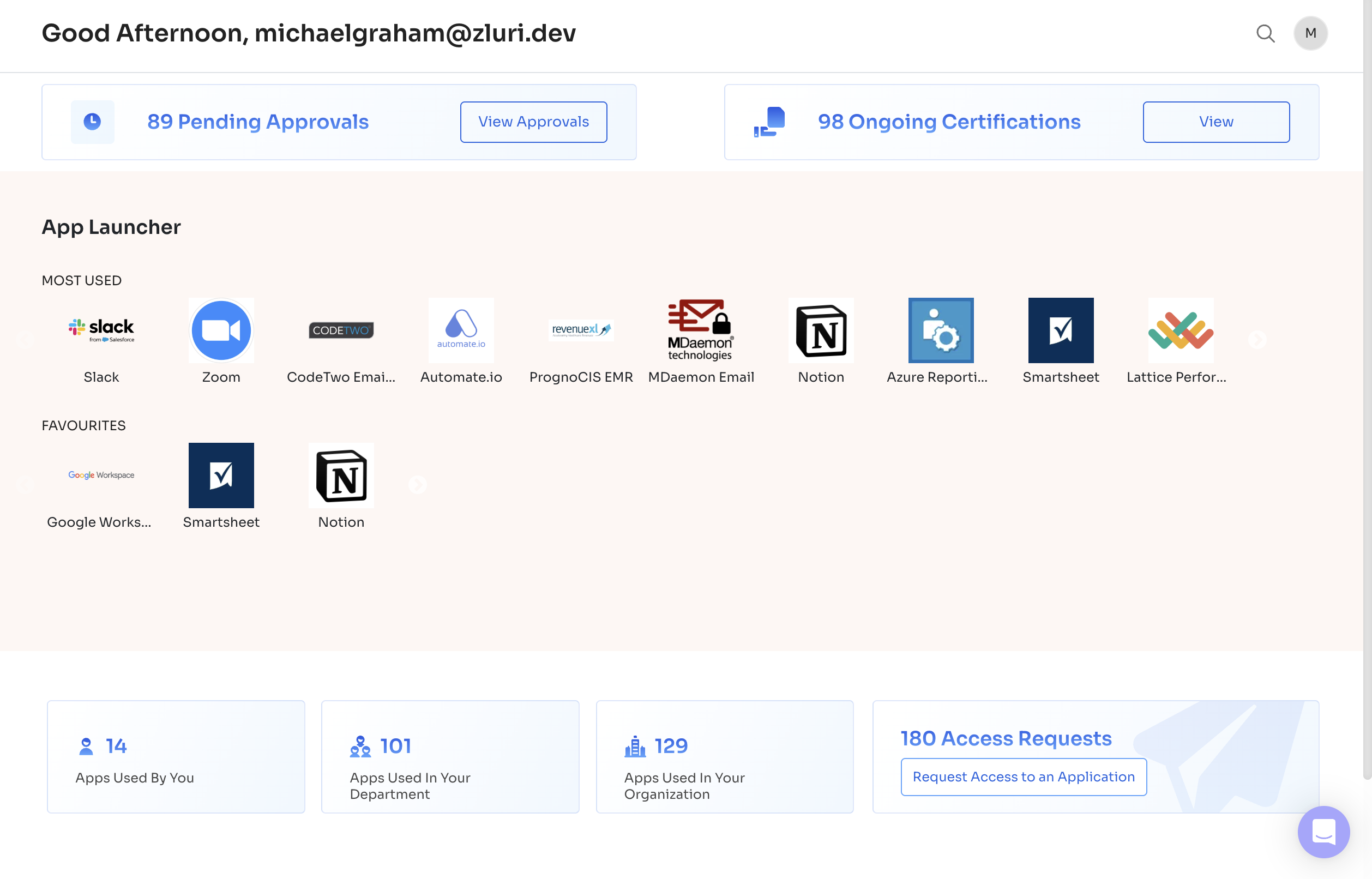Click the View Approvals button
Viewport: 1372px width, 879px height.
tap(534, 122)
